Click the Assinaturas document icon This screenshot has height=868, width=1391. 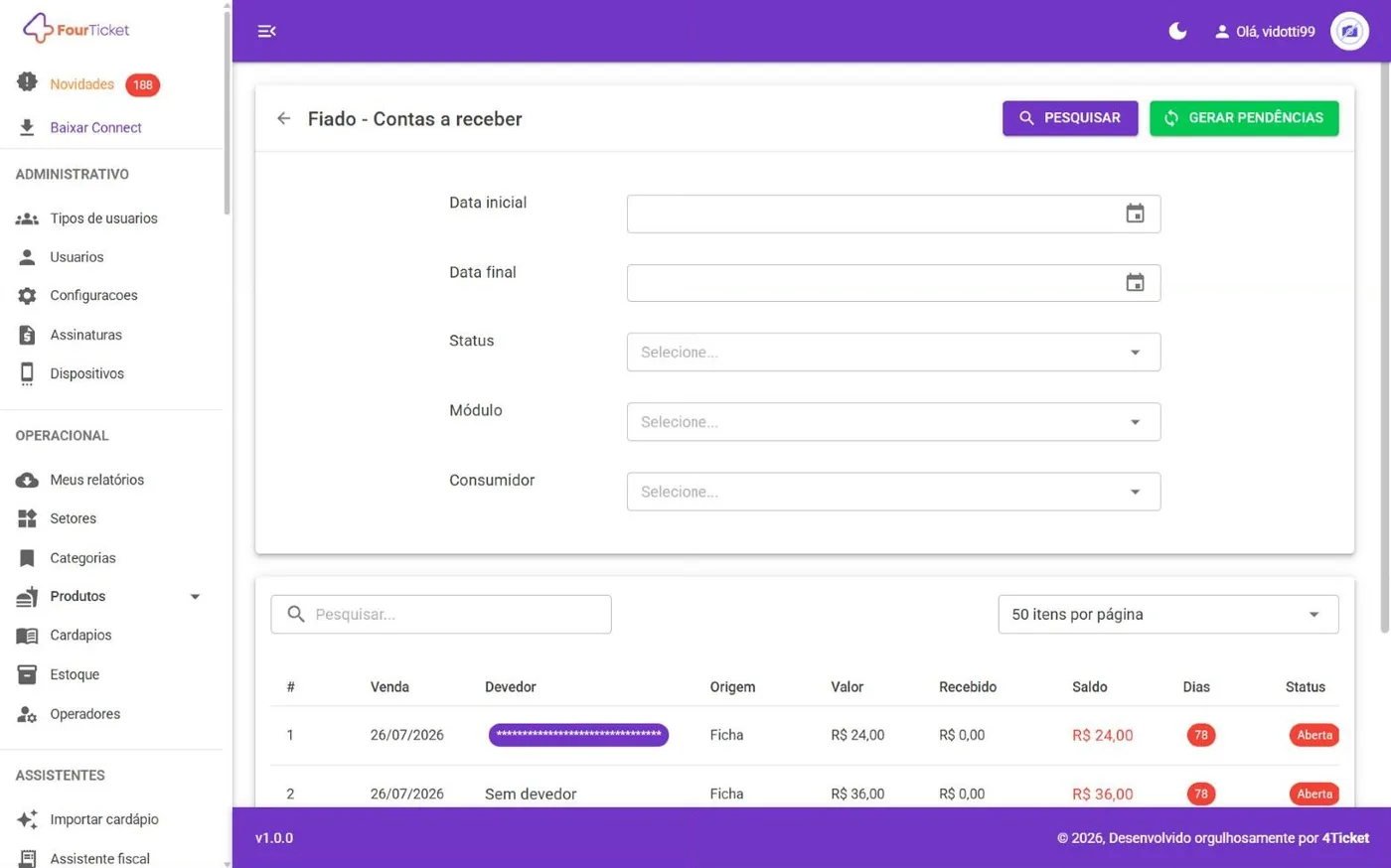pyautogui.click(x=27, y=335)
